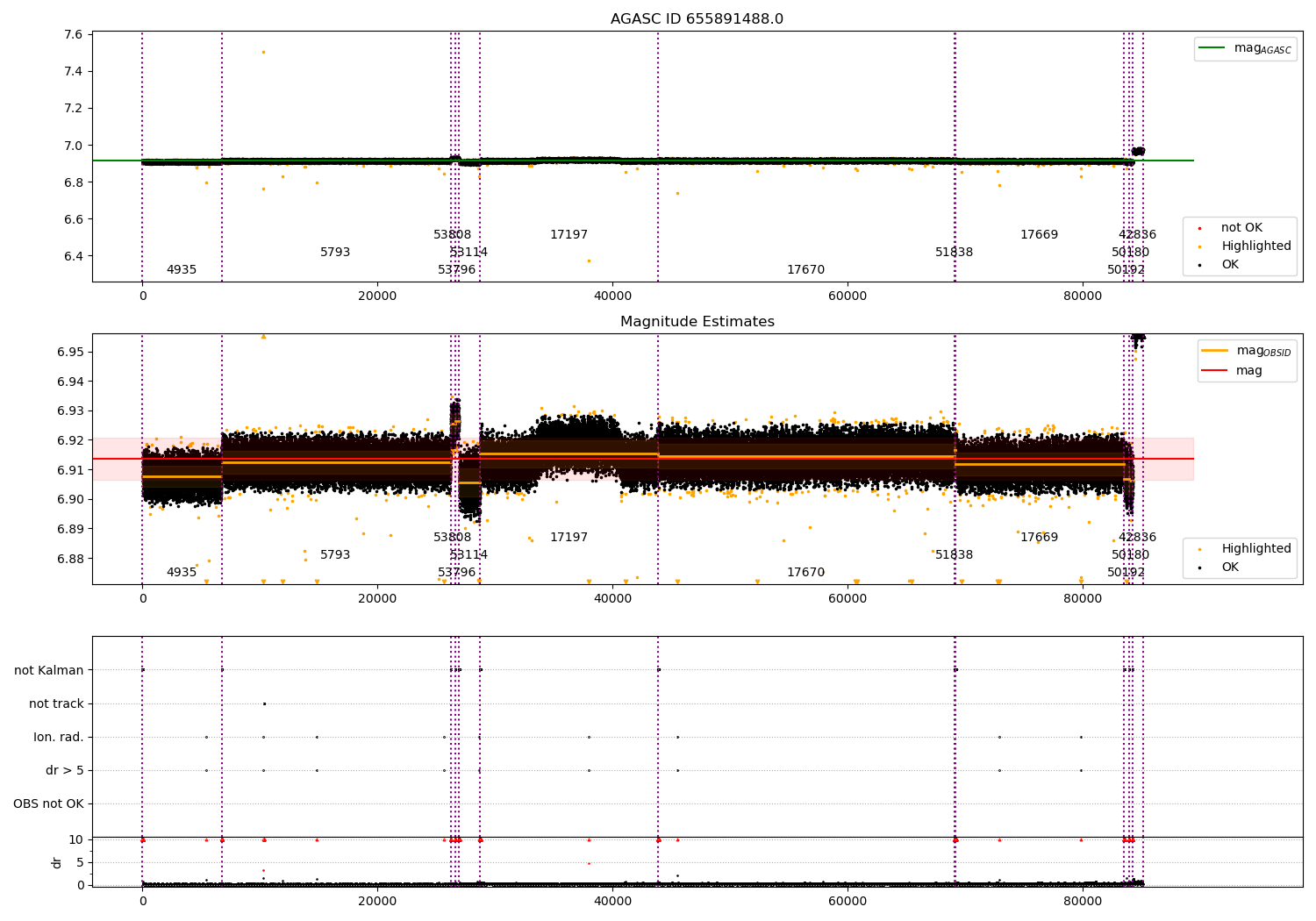Click the 6.90 y-axis tick label
This screenshot has width=1316, height=921.
tap(70, 499)
